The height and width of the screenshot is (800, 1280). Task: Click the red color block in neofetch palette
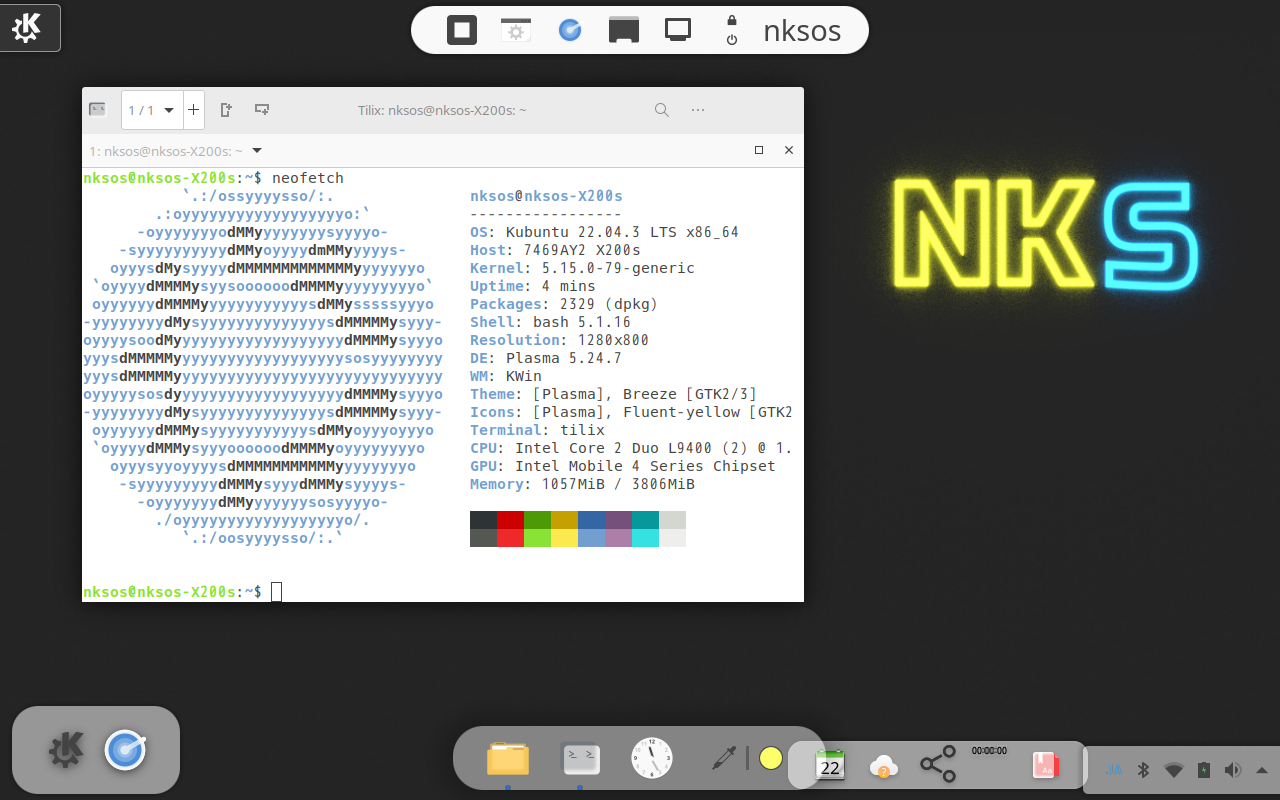(x=510, y=520)
